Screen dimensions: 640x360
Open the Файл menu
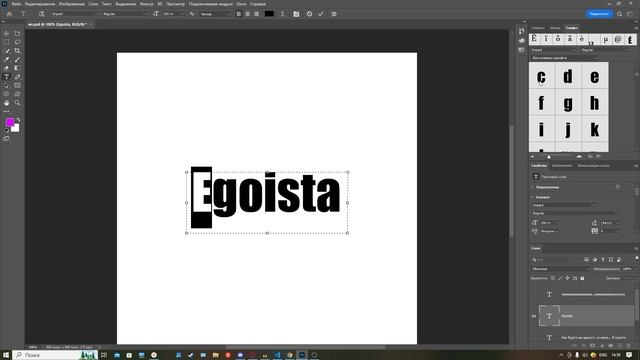[16, 4]
